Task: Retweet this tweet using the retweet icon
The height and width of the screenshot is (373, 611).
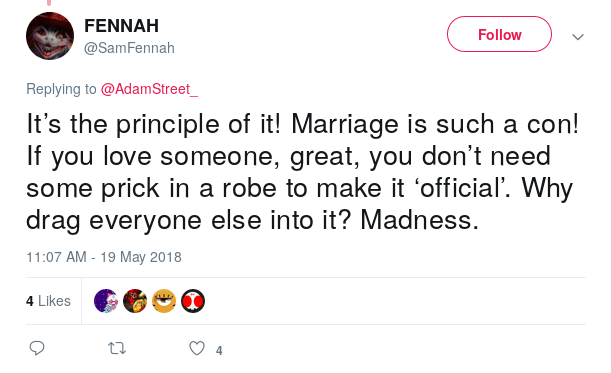Action: pyautogui.click(x=117, y=348)
